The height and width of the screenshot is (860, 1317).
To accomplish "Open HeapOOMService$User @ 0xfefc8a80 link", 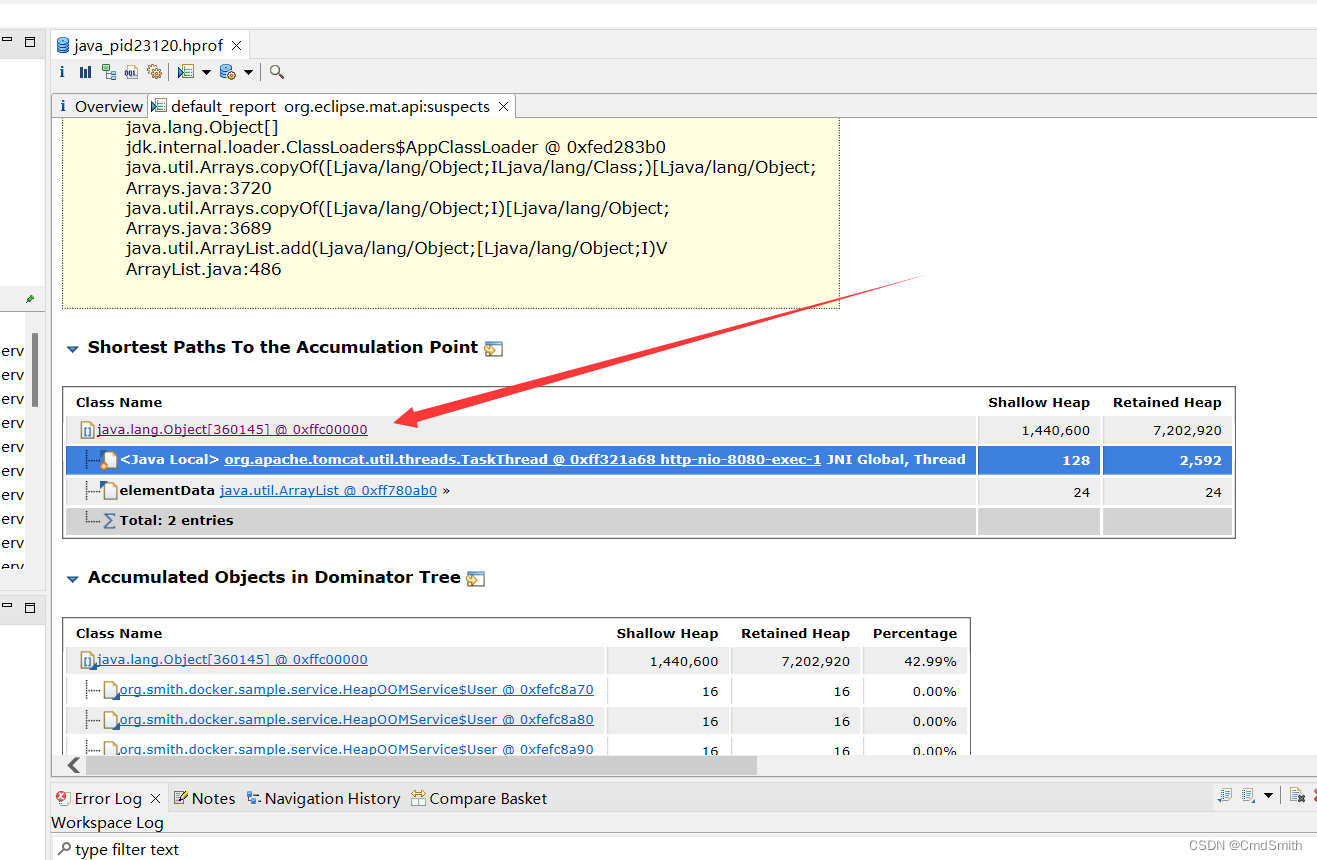I will point(356,720).
